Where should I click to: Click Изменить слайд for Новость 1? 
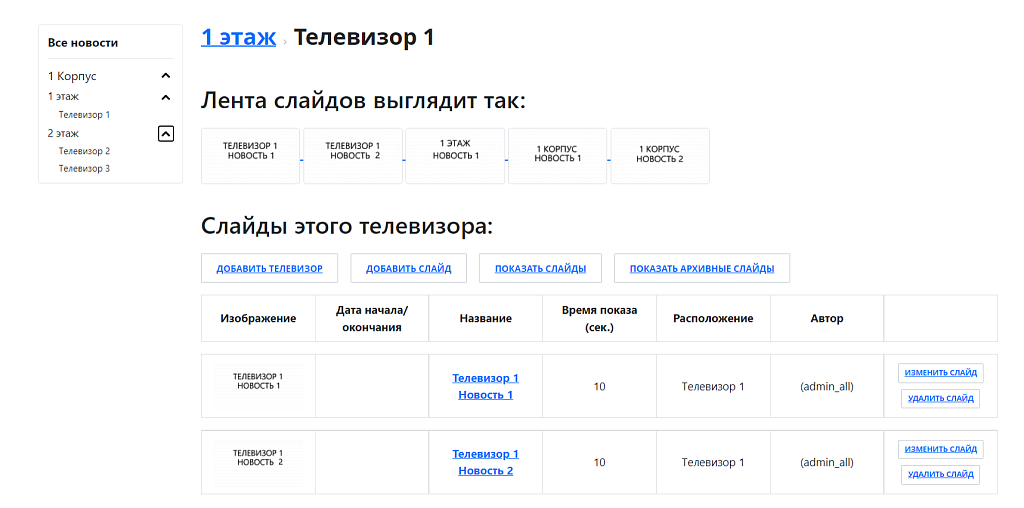[940, 373]
